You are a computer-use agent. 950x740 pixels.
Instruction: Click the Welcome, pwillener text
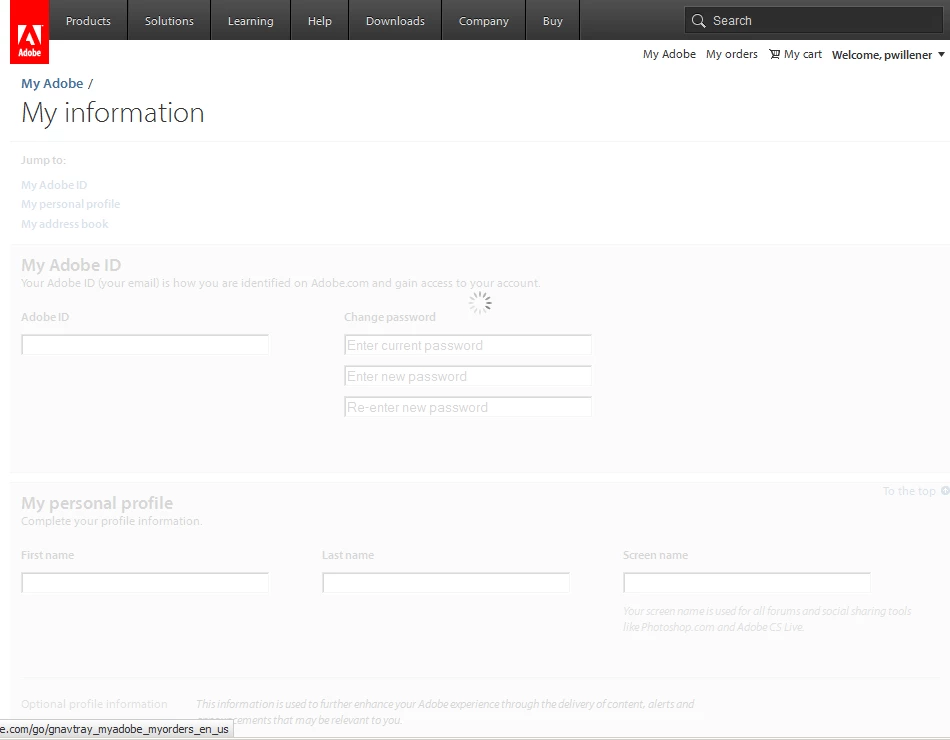882,55
